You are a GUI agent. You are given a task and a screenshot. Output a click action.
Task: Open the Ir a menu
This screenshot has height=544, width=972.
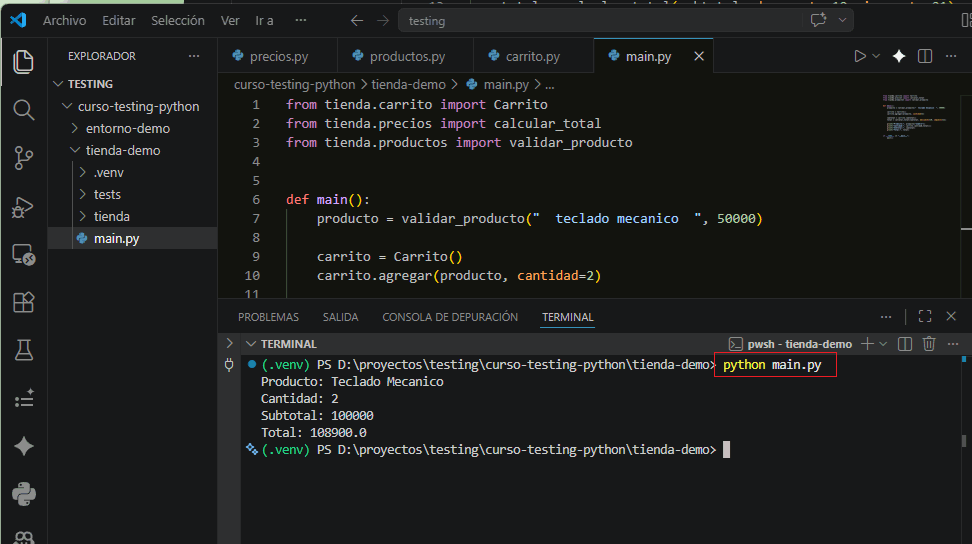[264, 20]
